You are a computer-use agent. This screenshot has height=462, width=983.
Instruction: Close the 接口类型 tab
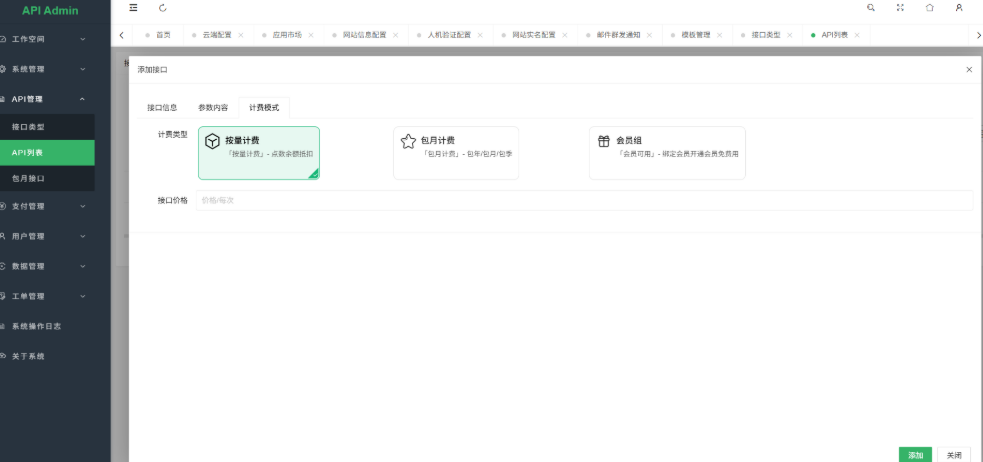[x=790, y=35]
